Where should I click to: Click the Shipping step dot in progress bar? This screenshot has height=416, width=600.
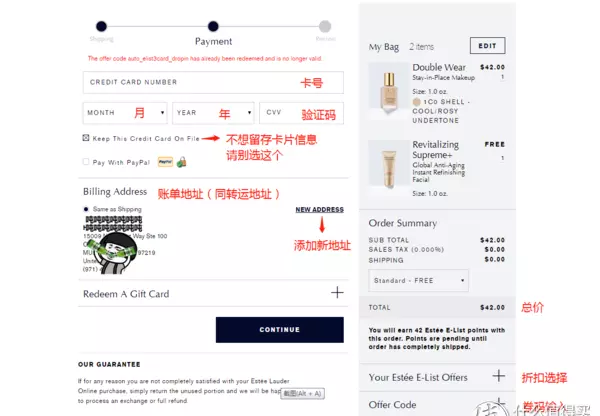click(x=101, y=26)
